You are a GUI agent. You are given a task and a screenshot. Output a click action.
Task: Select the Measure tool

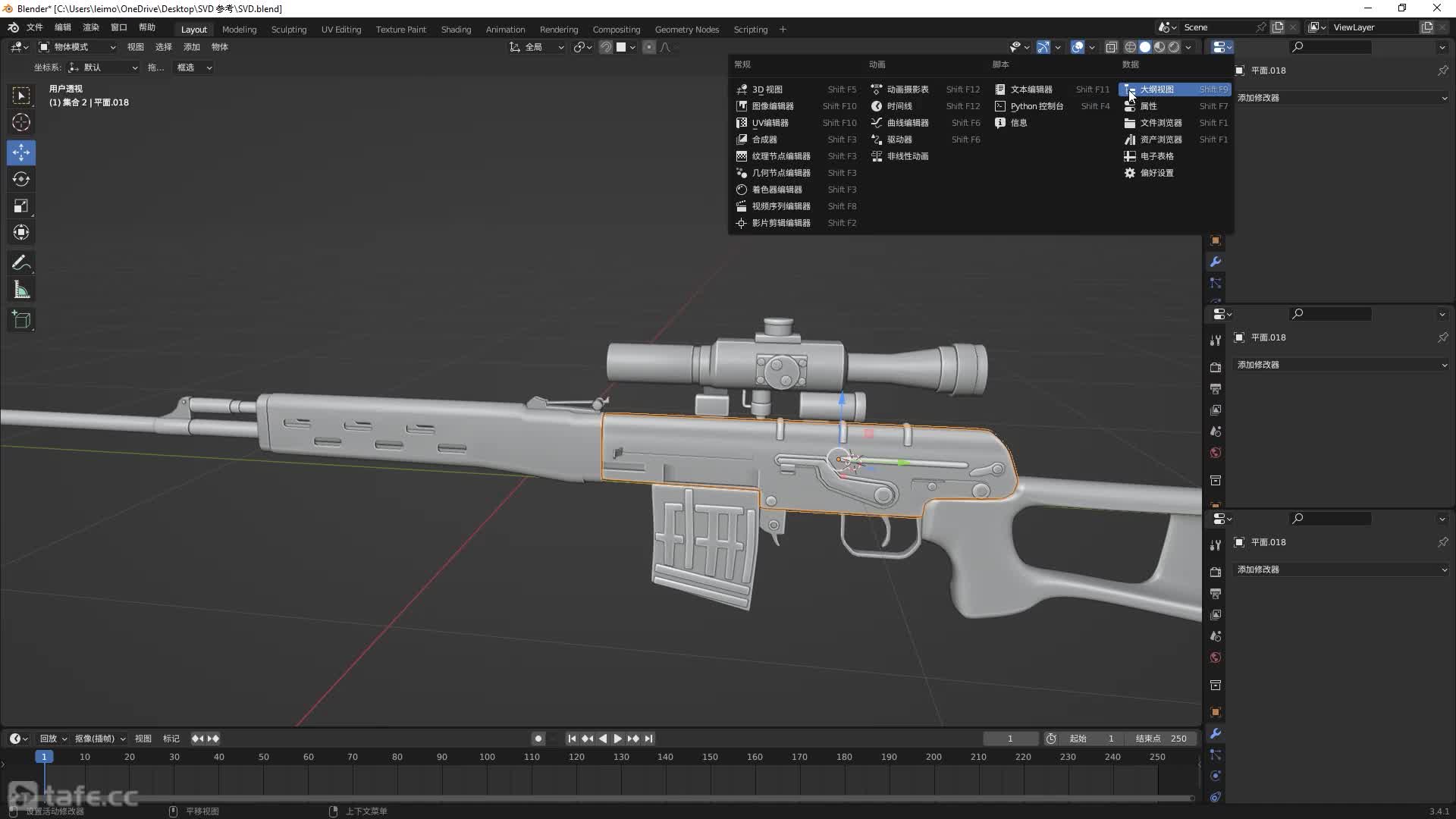(x=21, y=290)
